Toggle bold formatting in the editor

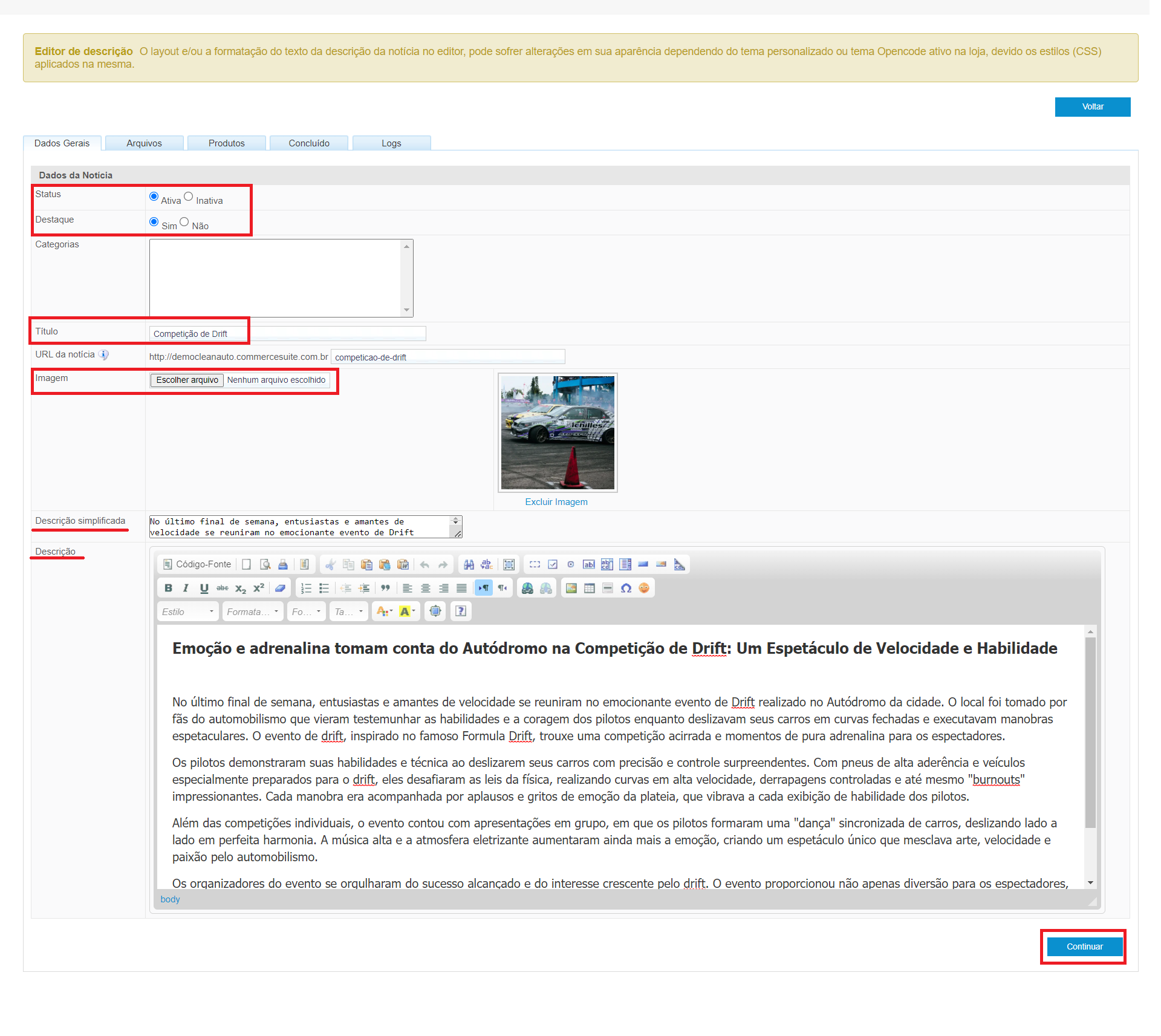tap(168, 588)
